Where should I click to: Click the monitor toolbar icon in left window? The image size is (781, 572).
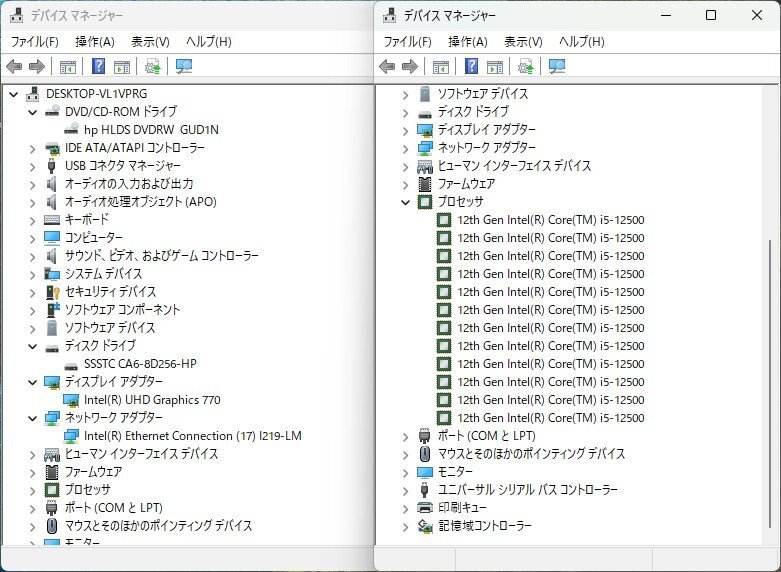coord(183,67)
